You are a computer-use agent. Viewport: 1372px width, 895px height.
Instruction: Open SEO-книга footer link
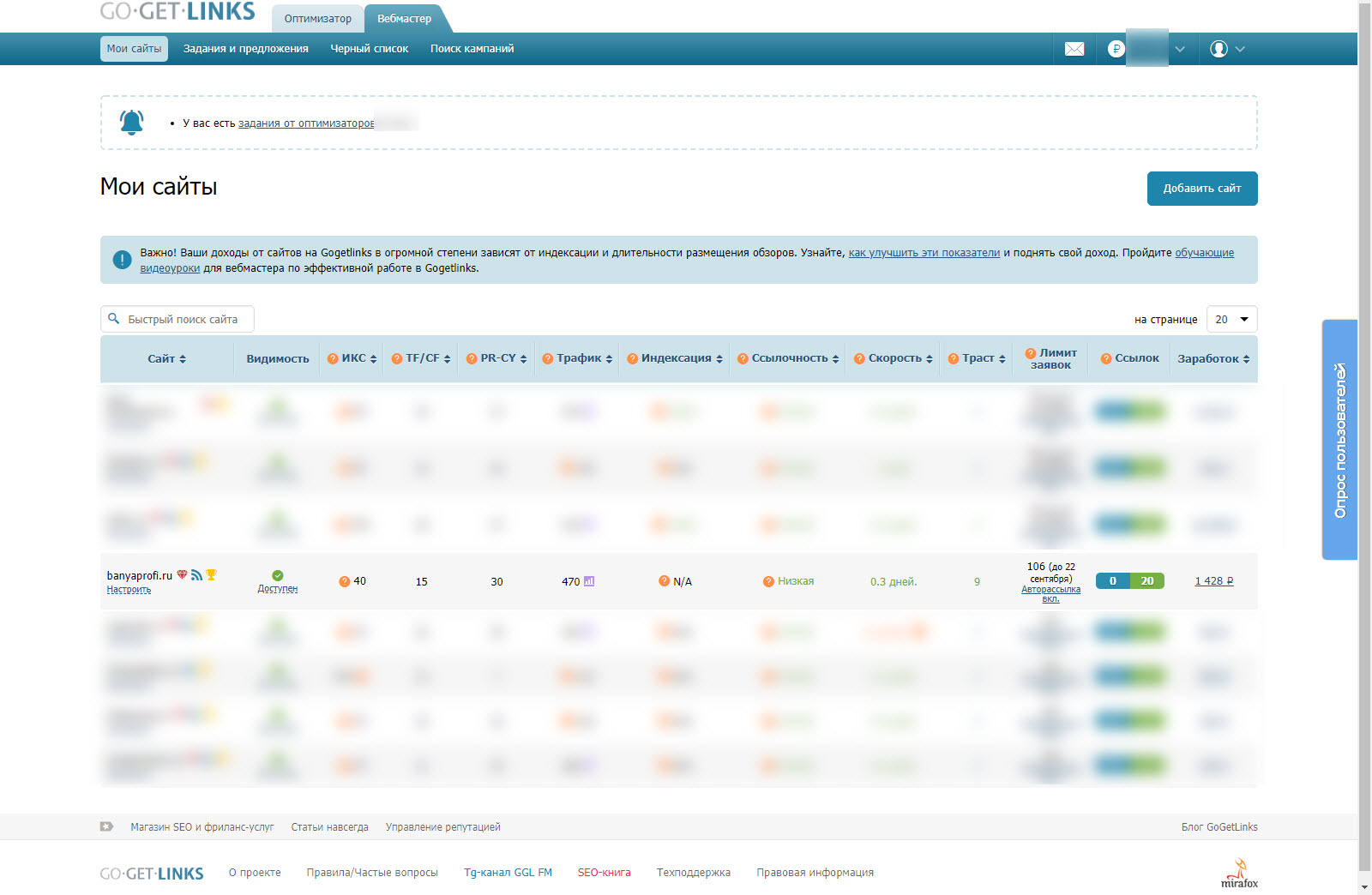pyautogui.click(x=605, y=873)
